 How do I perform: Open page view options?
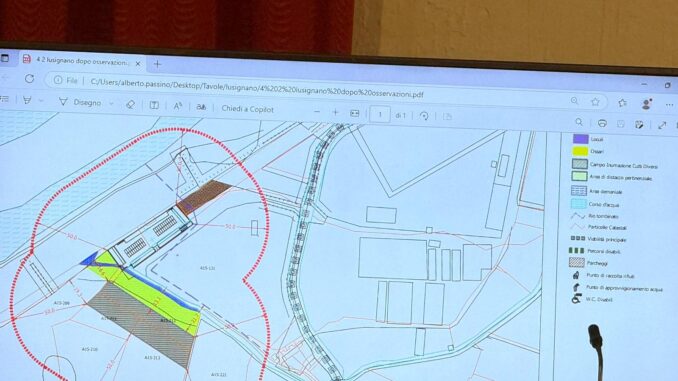448,117
